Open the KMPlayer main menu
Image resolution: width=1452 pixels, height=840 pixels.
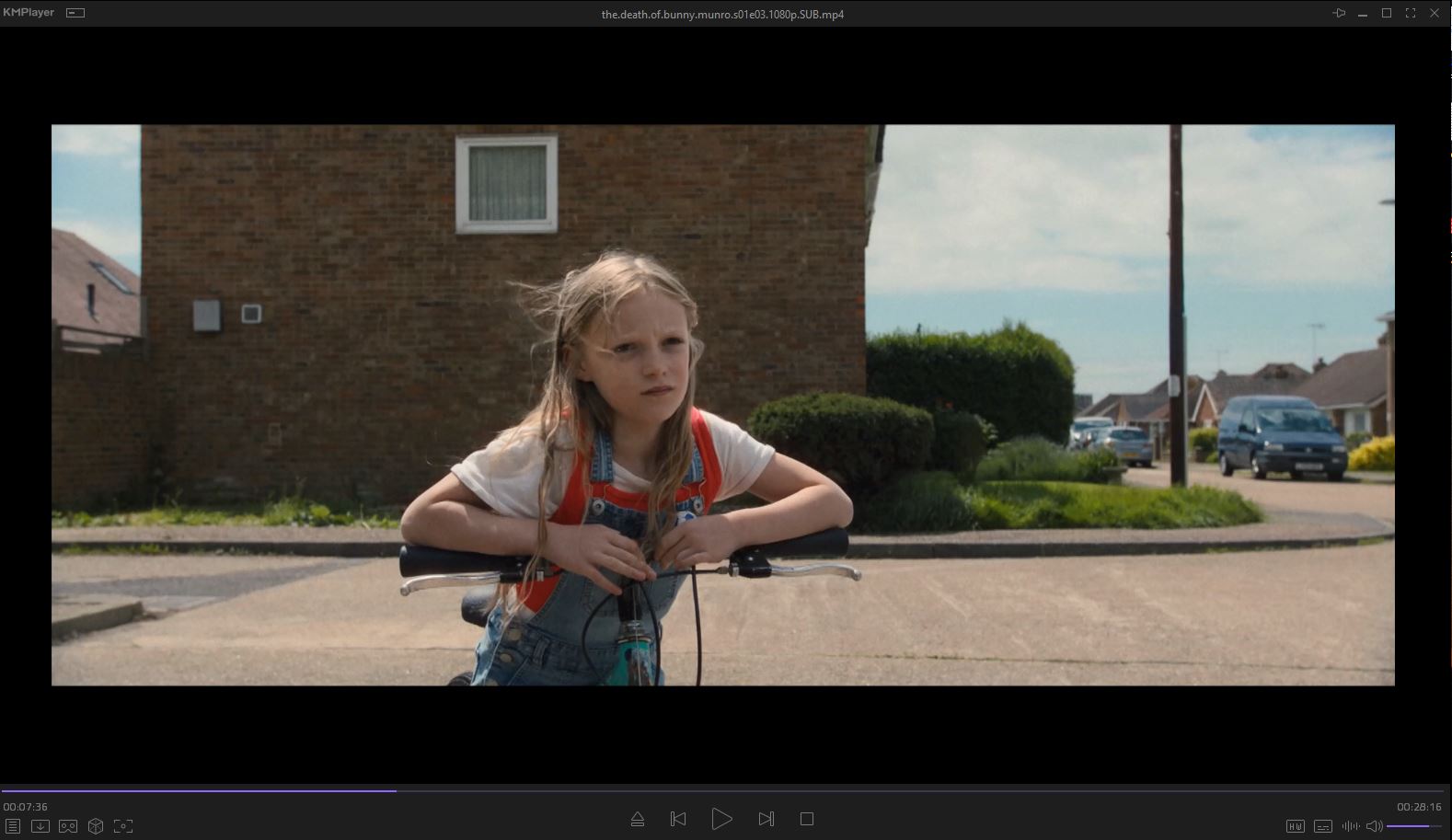pos(29,13)
